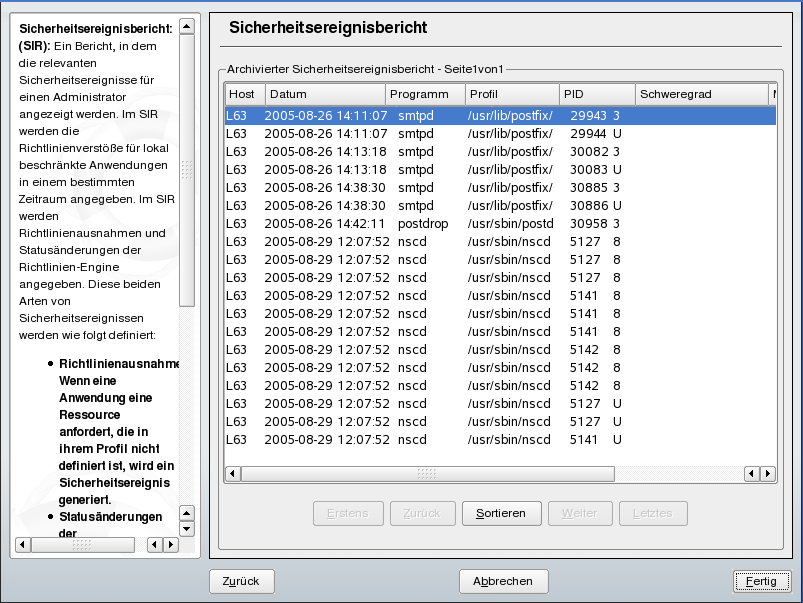Click the Schweregrad column header

(700, 94)
